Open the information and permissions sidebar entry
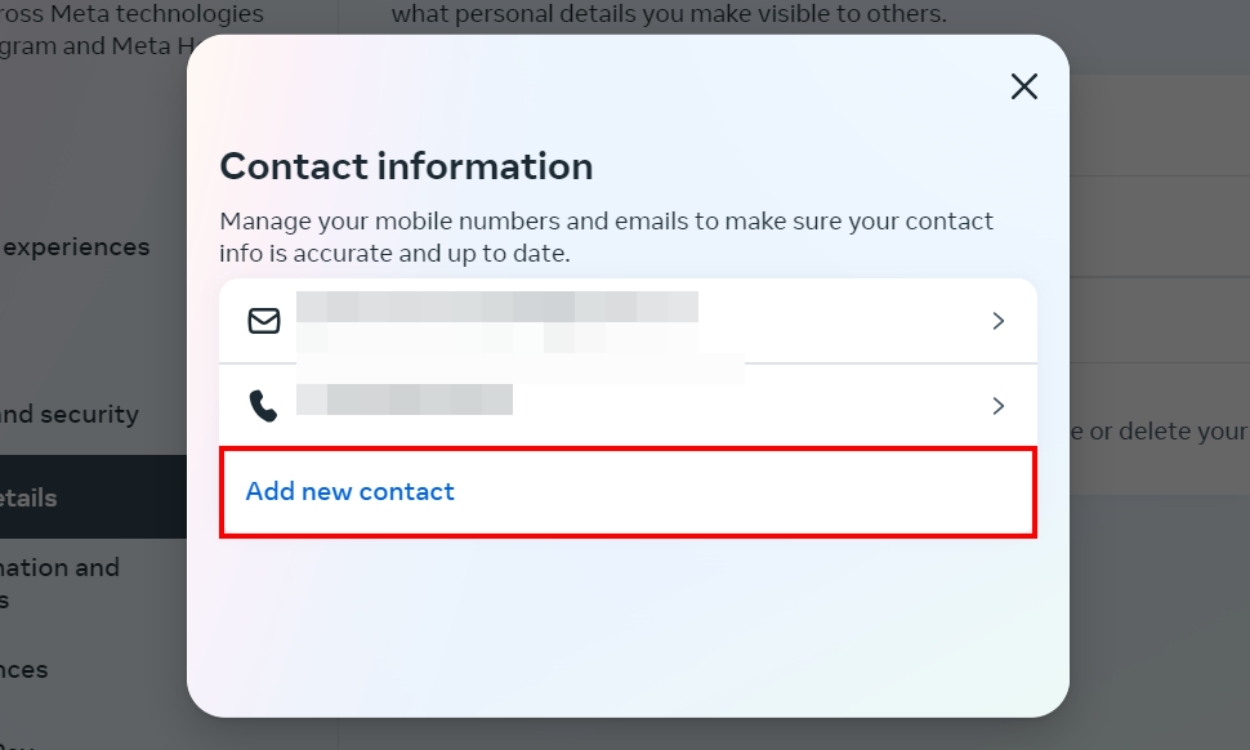Viewport: 1250px width, 750px height. tap(60, 584)
